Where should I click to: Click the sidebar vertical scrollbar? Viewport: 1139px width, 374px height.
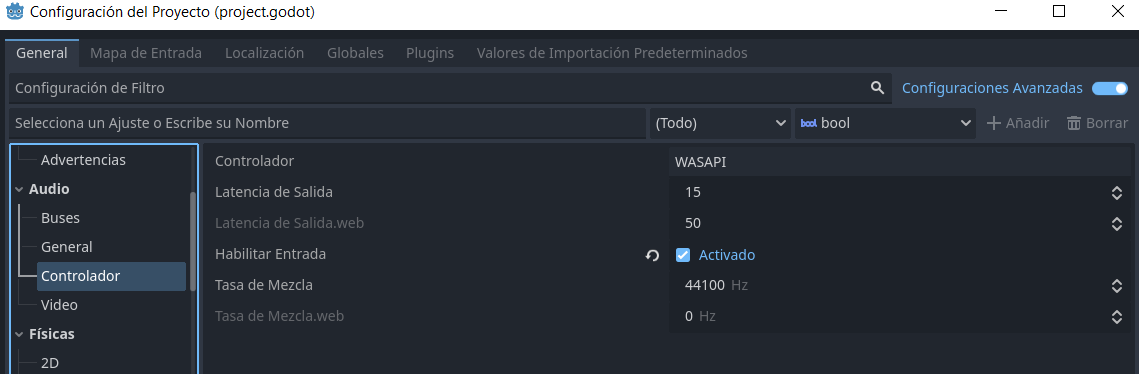click(x=192, y=241)
